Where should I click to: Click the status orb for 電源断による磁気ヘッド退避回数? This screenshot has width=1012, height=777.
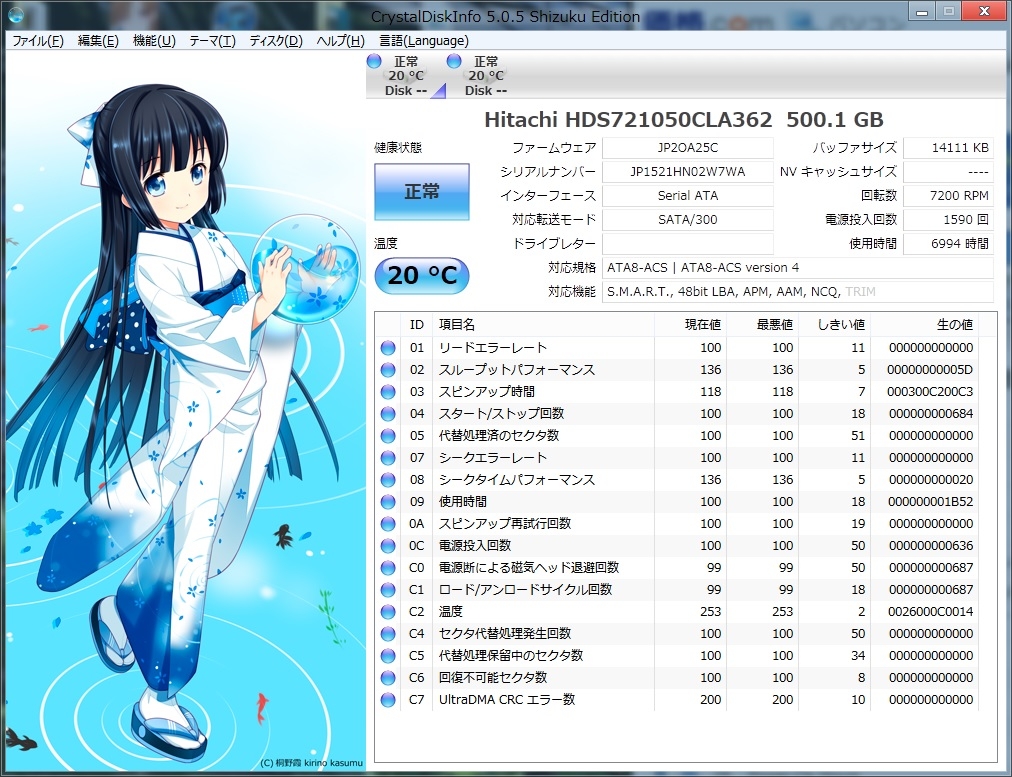click(x=388, y=567)
